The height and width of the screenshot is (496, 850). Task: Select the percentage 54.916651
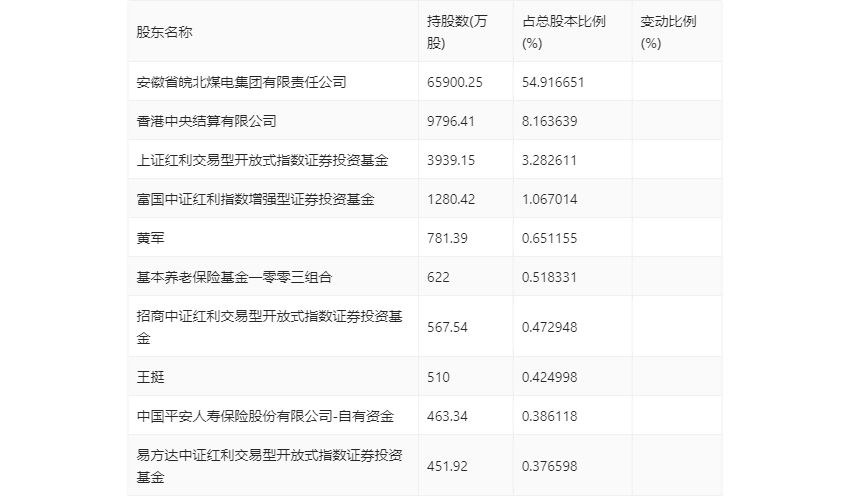coord(553,82)
